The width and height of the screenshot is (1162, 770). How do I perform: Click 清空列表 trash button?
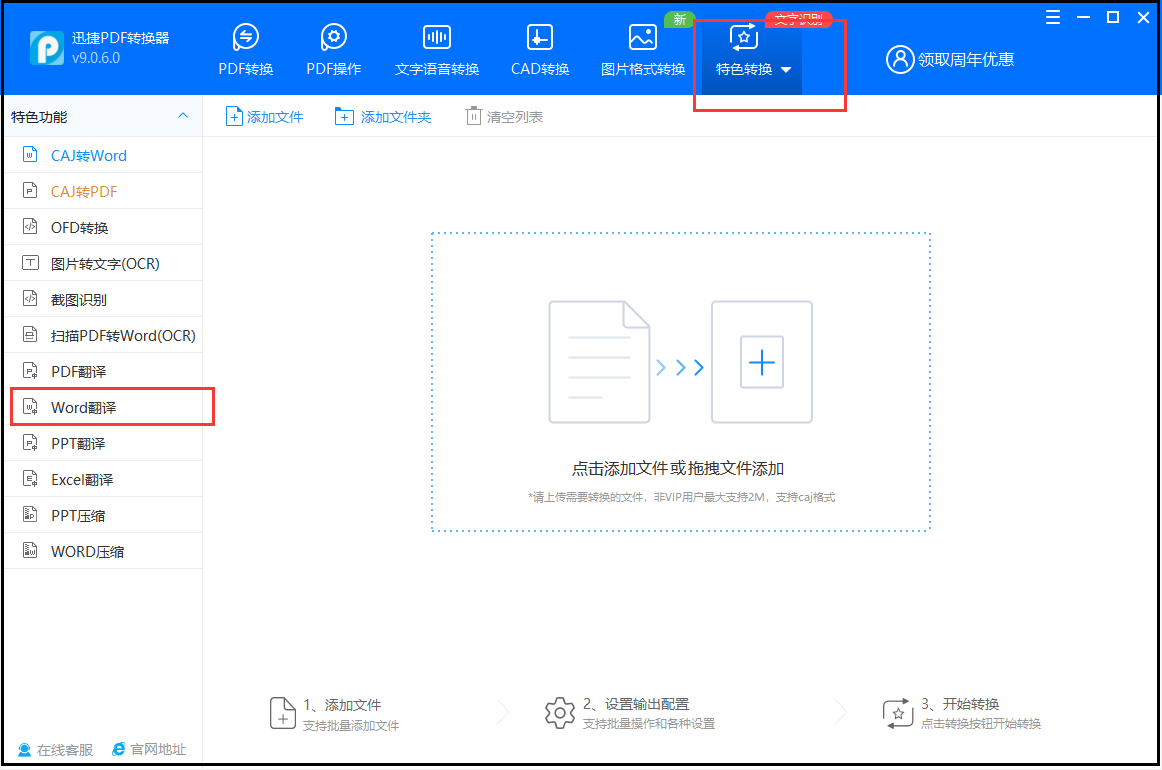coord(504,116)
